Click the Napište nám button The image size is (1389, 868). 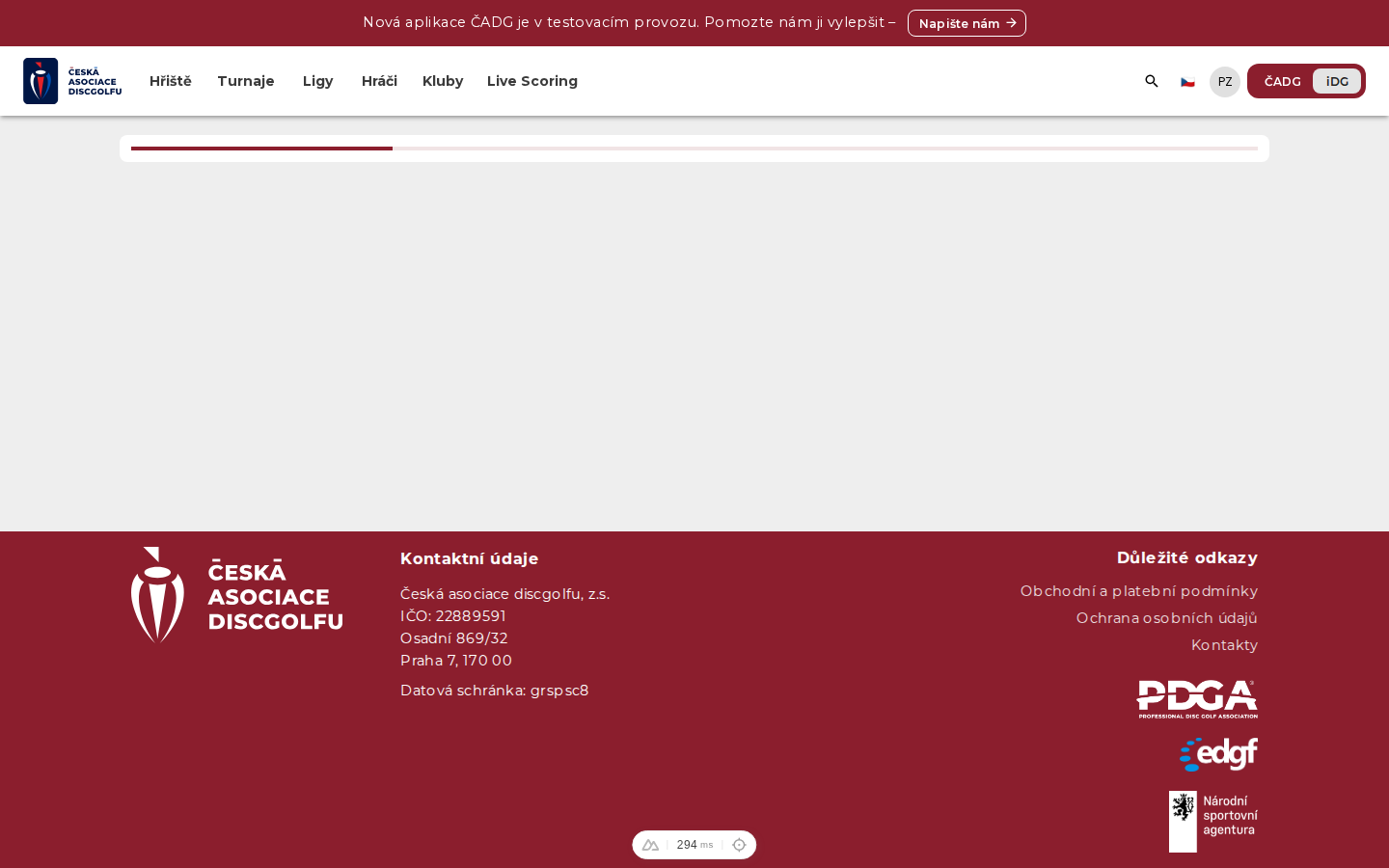[967, 23]
